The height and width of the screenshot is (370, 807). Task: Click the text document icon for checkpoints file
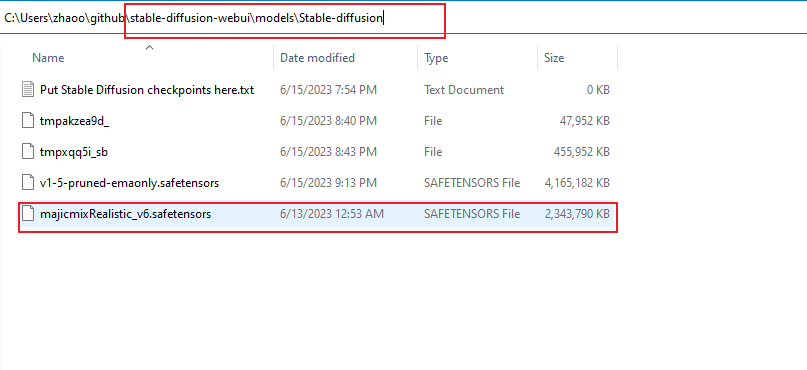coord(28,90)
